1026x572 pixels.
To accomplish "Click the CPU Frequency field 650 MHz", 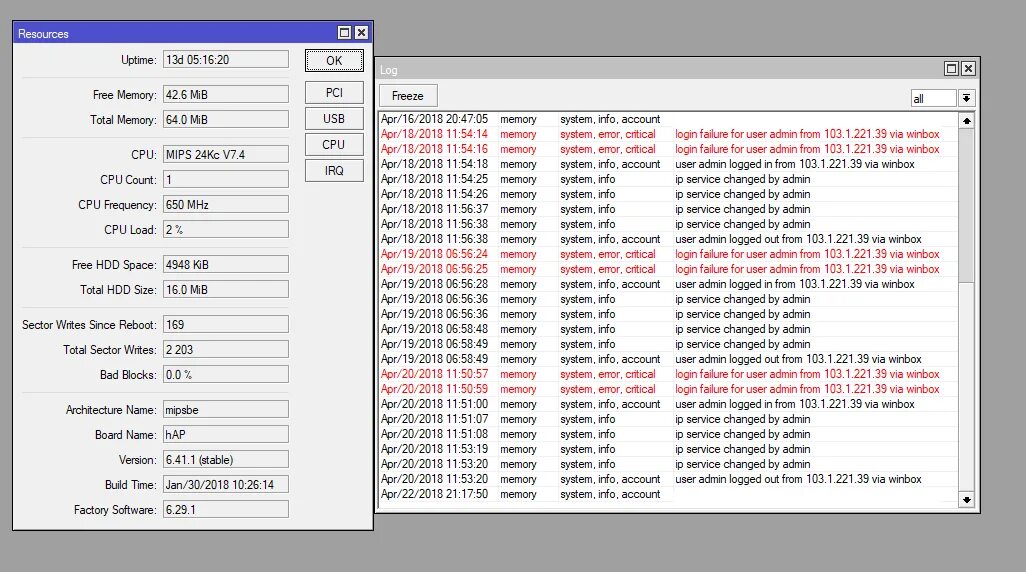I will [x=226, y=204].
